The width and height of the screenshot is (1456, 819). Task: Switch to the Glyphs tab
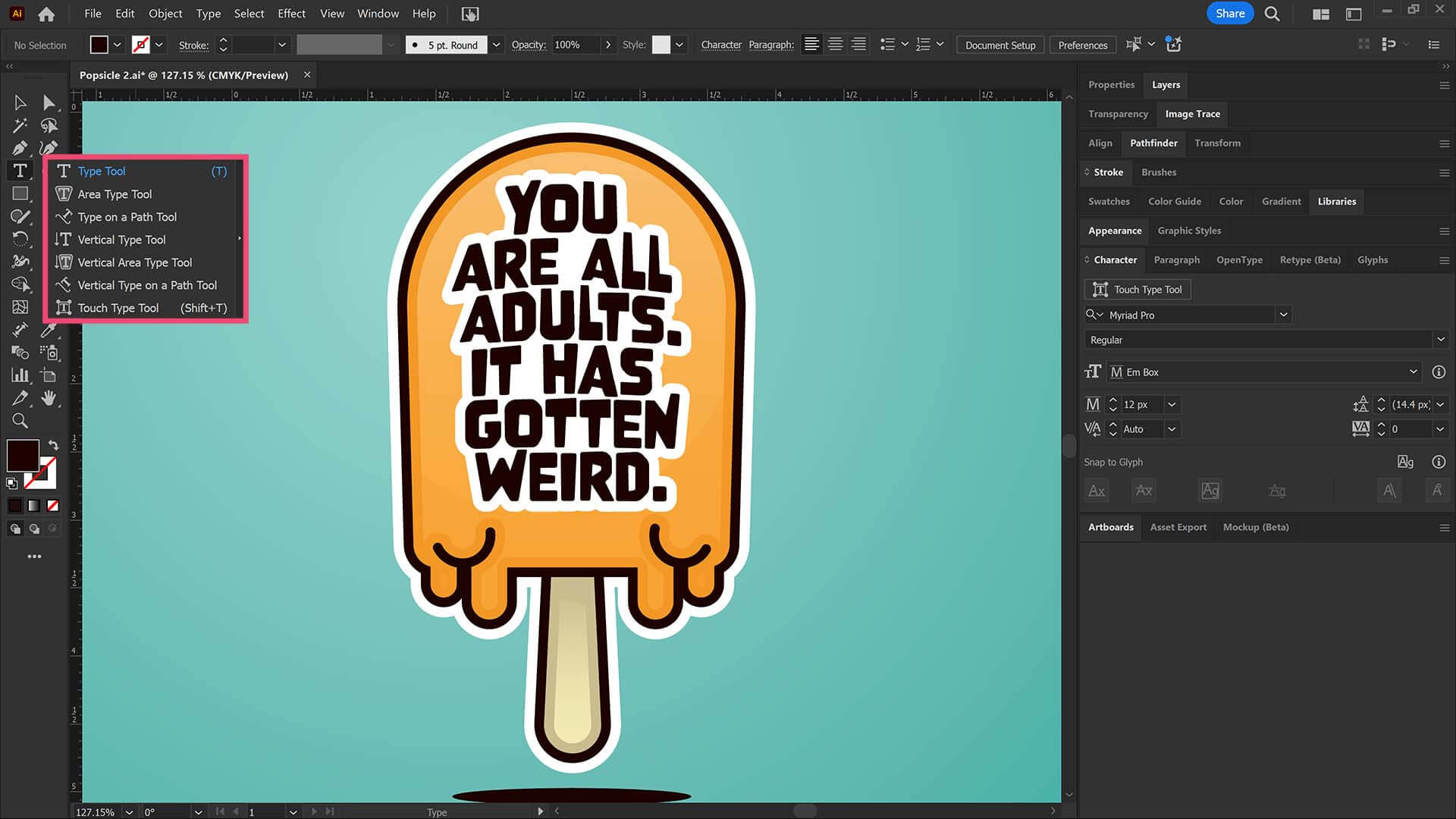point(1373,260)
